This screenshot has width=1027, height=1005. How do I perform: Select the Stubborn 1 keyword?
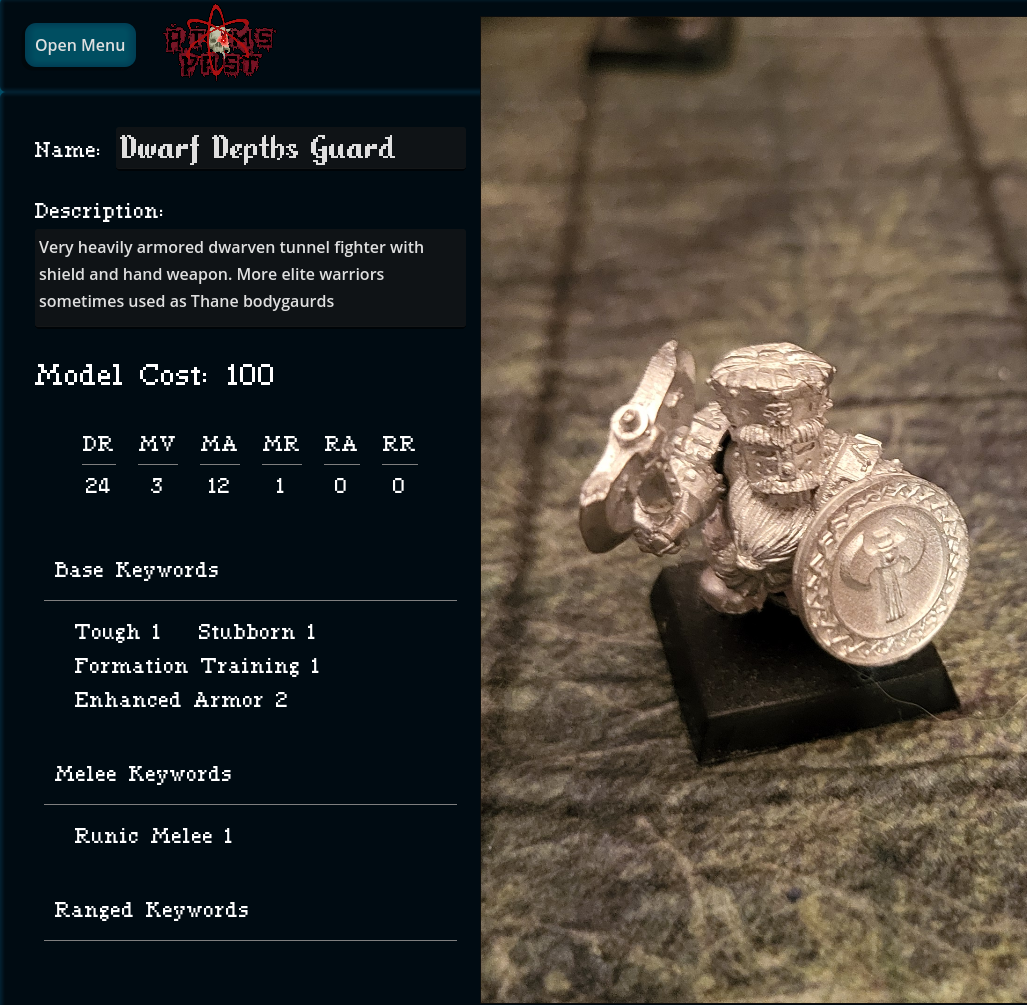pyautogui.click(x=257, y=632)
